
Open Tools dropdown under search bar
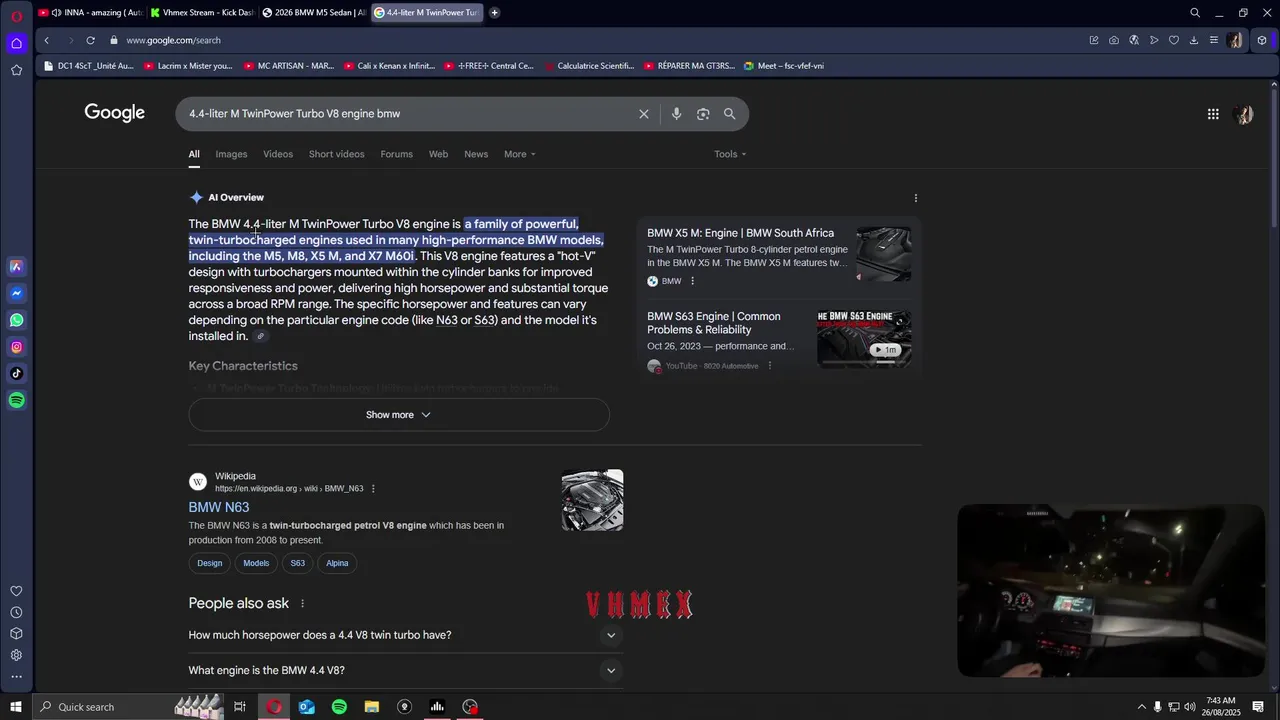click(730, 154)
